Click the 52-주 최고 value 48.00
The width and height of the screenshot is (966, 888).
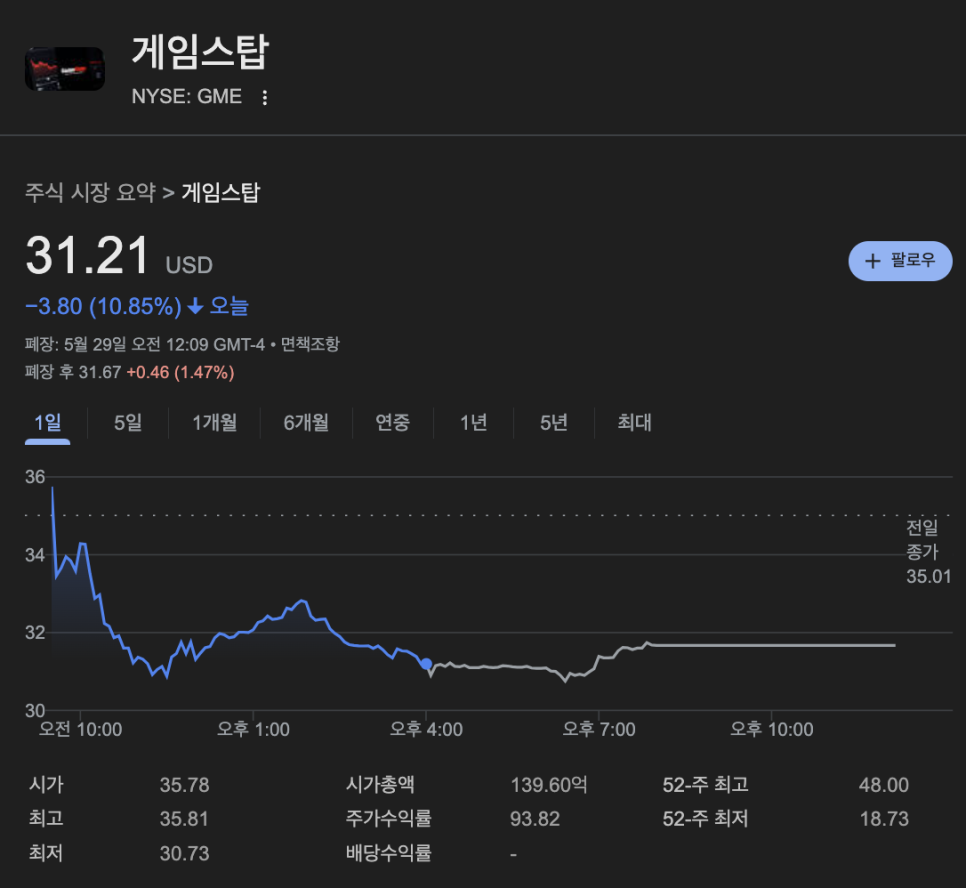click(x=883, y=785)
